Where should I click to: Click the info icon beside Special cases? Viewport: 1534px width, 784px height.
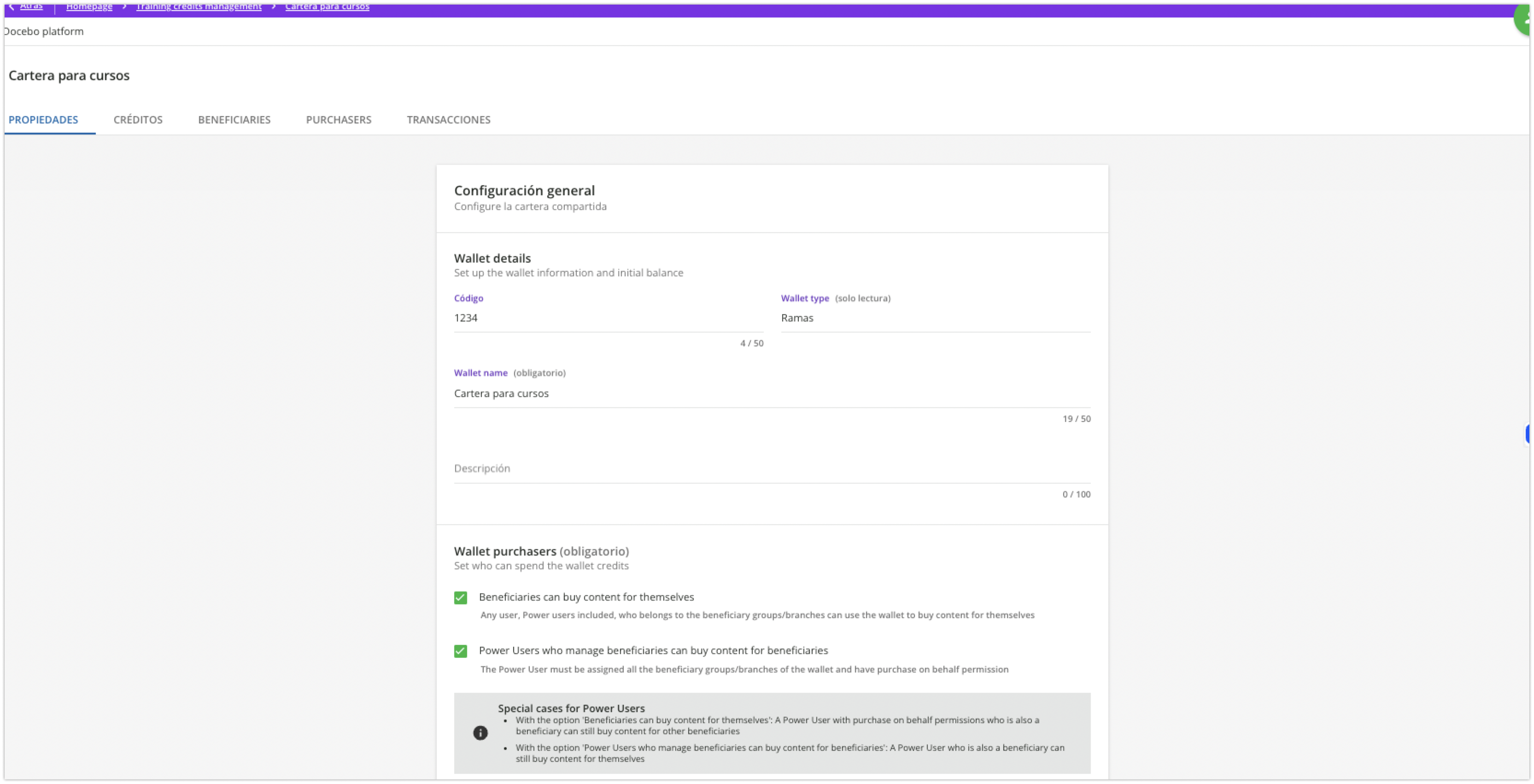click(480, 733)
